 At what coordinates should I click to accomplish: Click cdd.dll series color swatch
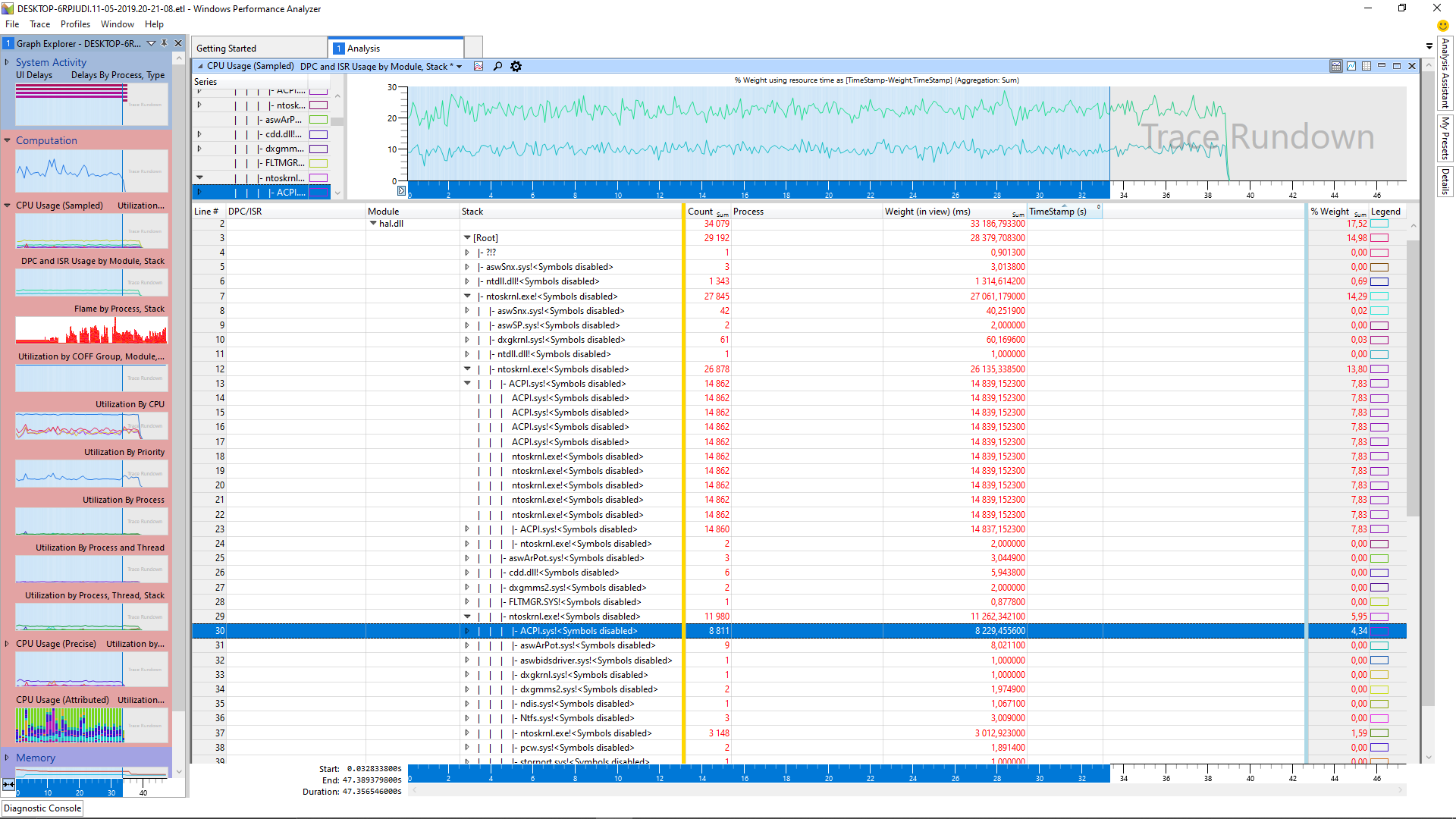318,134
